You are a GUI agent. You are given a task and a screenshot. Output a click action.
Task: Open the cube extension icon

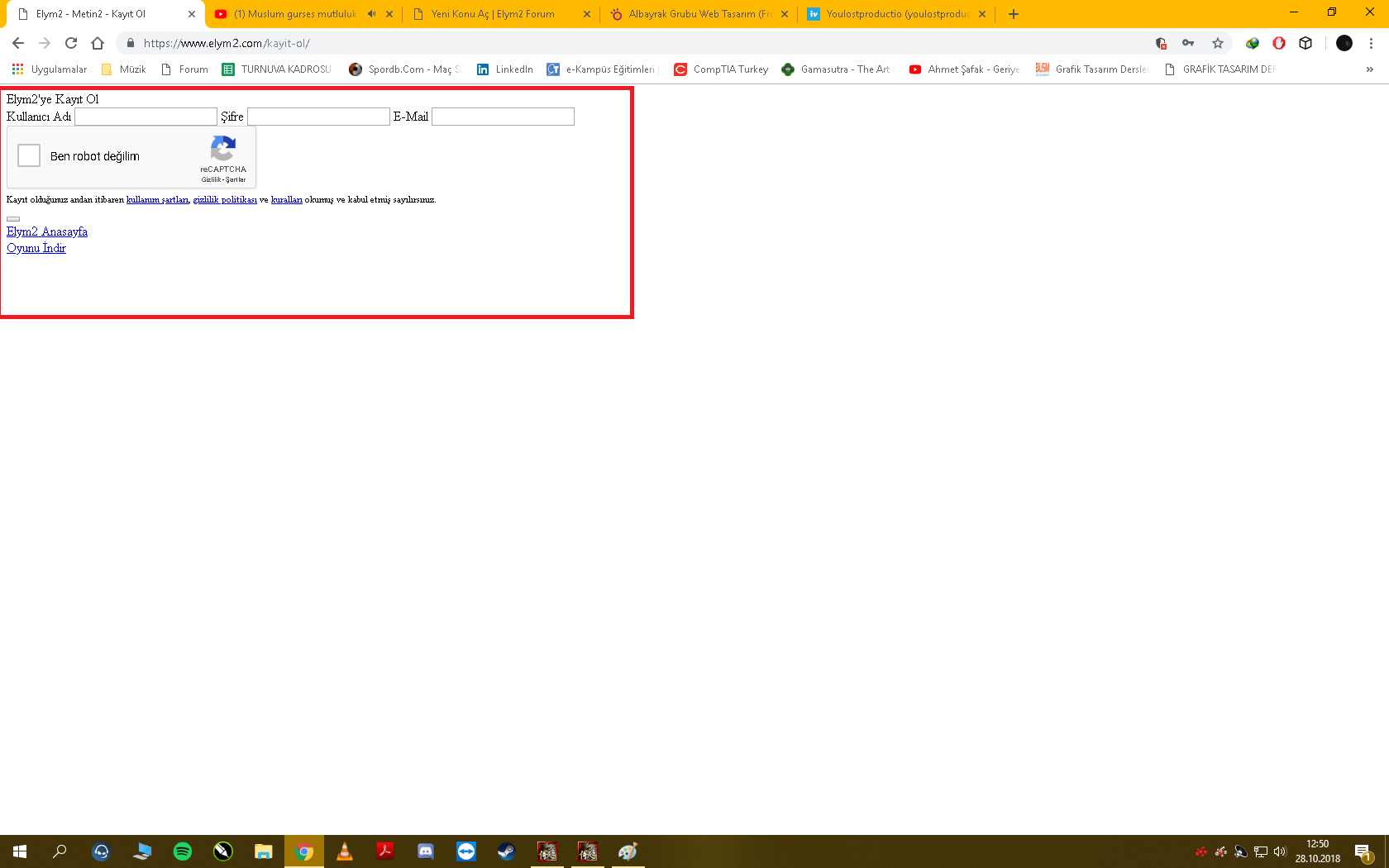tap(1305, 43)
